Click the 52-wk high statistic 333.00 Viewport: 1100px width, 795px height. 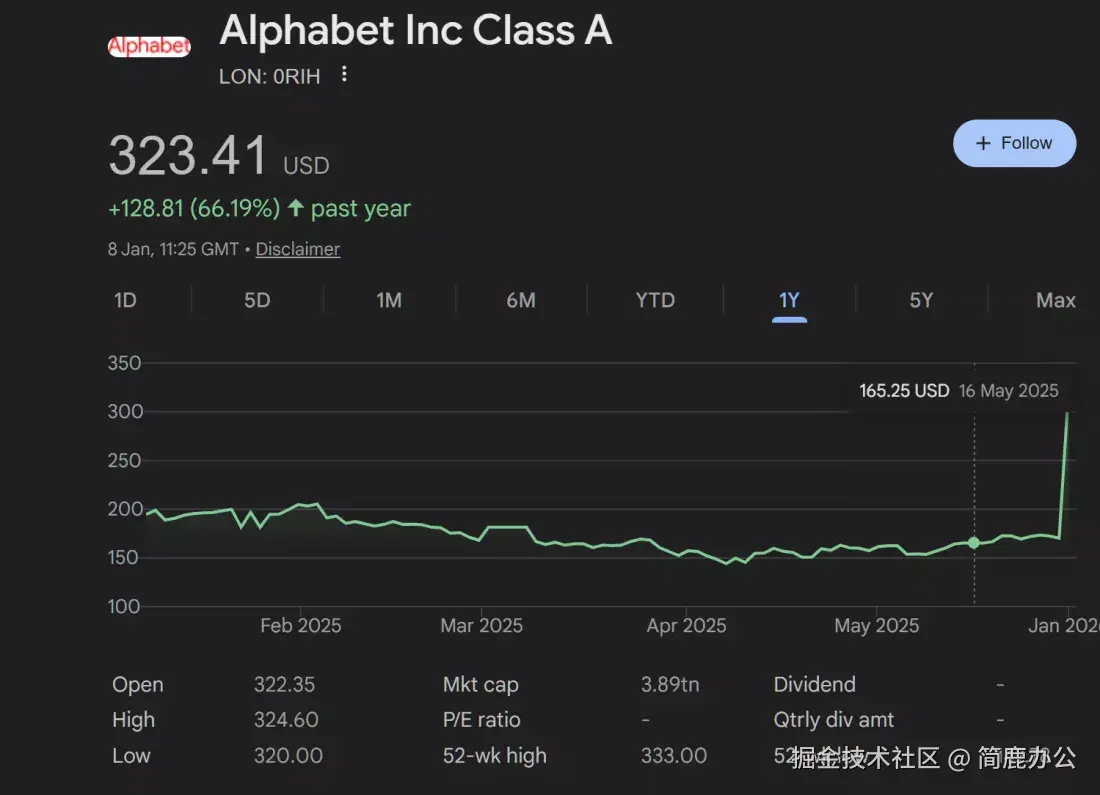click(674, 756)
